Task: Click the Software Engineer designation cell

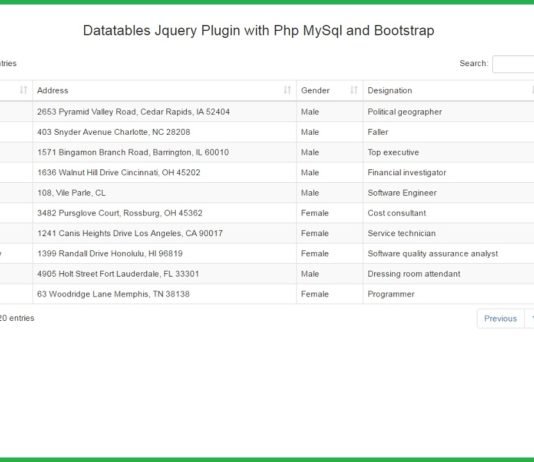Action: pos(449,193)
